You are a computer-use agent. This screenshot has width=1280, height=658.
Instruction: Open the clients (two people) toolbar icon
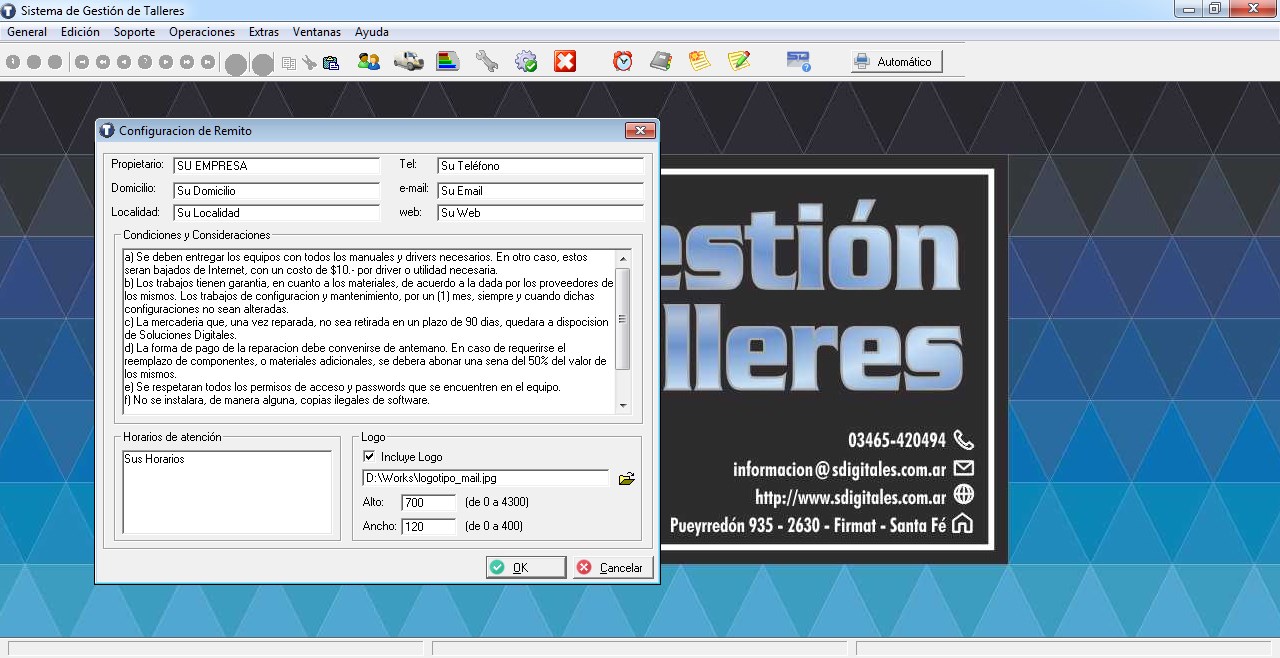(369, 62)
